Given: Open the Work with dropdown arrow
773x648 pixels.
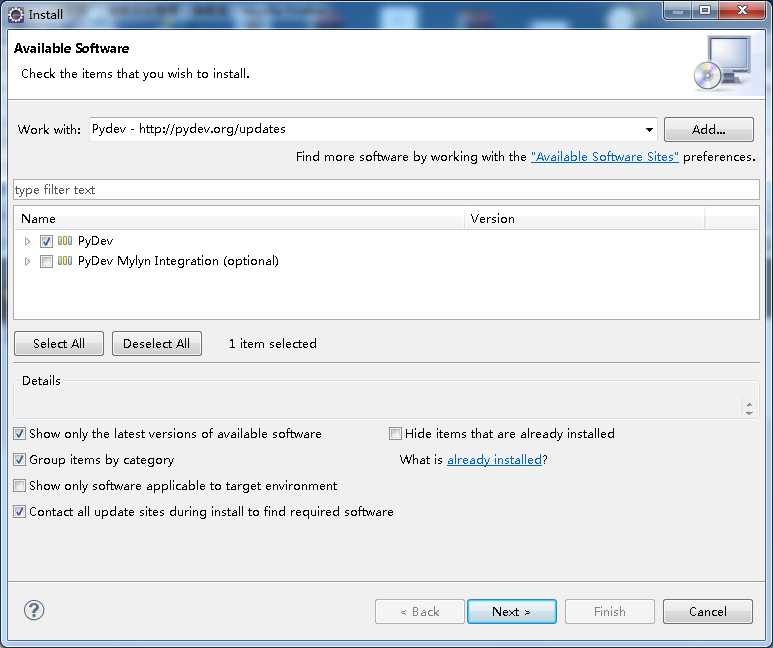Looking at the screenshot, I should [649, 130].
